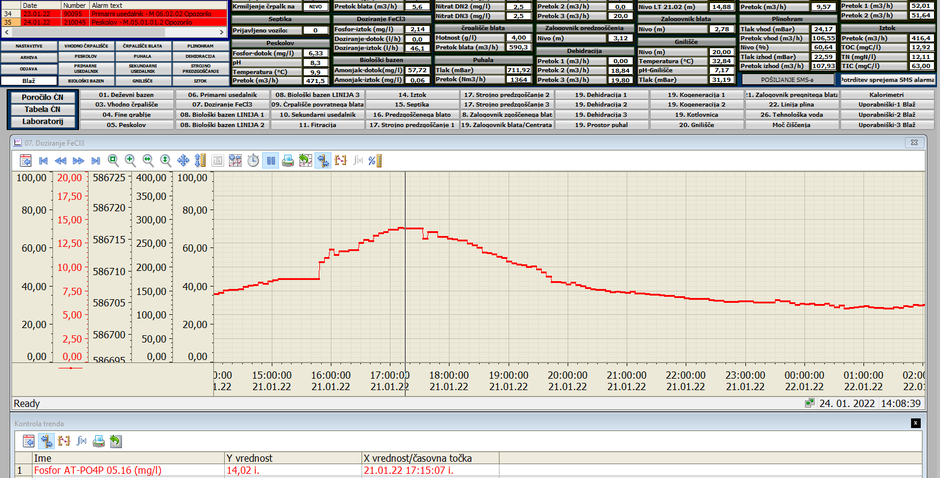The height and width of the screenshot is (478, 940).
Task: Click the Poročilo ČN button
Action: (x=42, y=95)
